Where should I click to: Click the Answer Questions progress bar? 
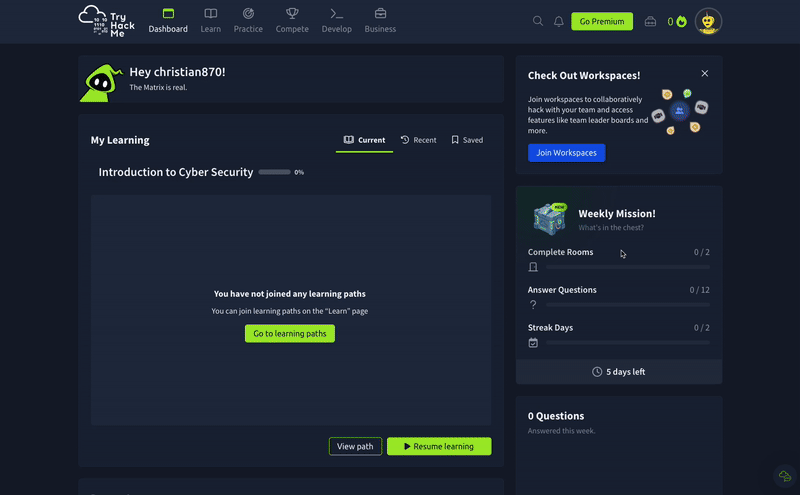coord(628,305)
